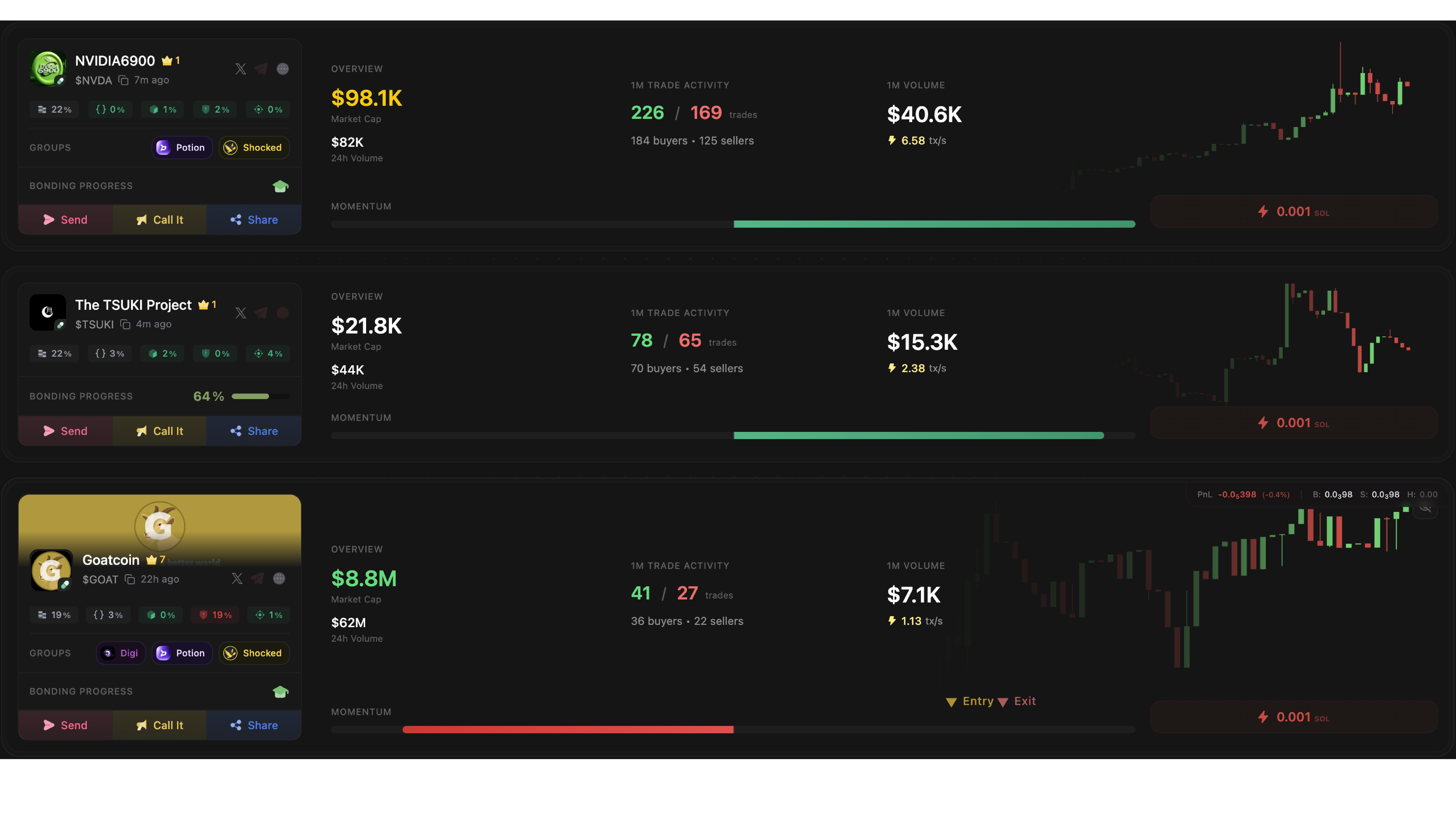Select the Digi group tag on Goatcoin

[121, 653]
